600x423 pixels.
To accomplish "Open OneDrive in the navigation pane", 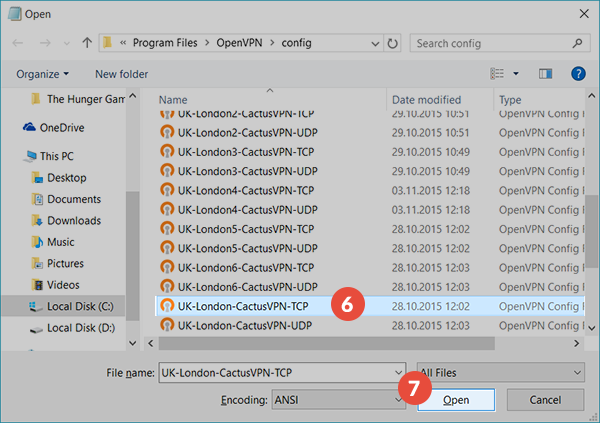I will (54, 127).
